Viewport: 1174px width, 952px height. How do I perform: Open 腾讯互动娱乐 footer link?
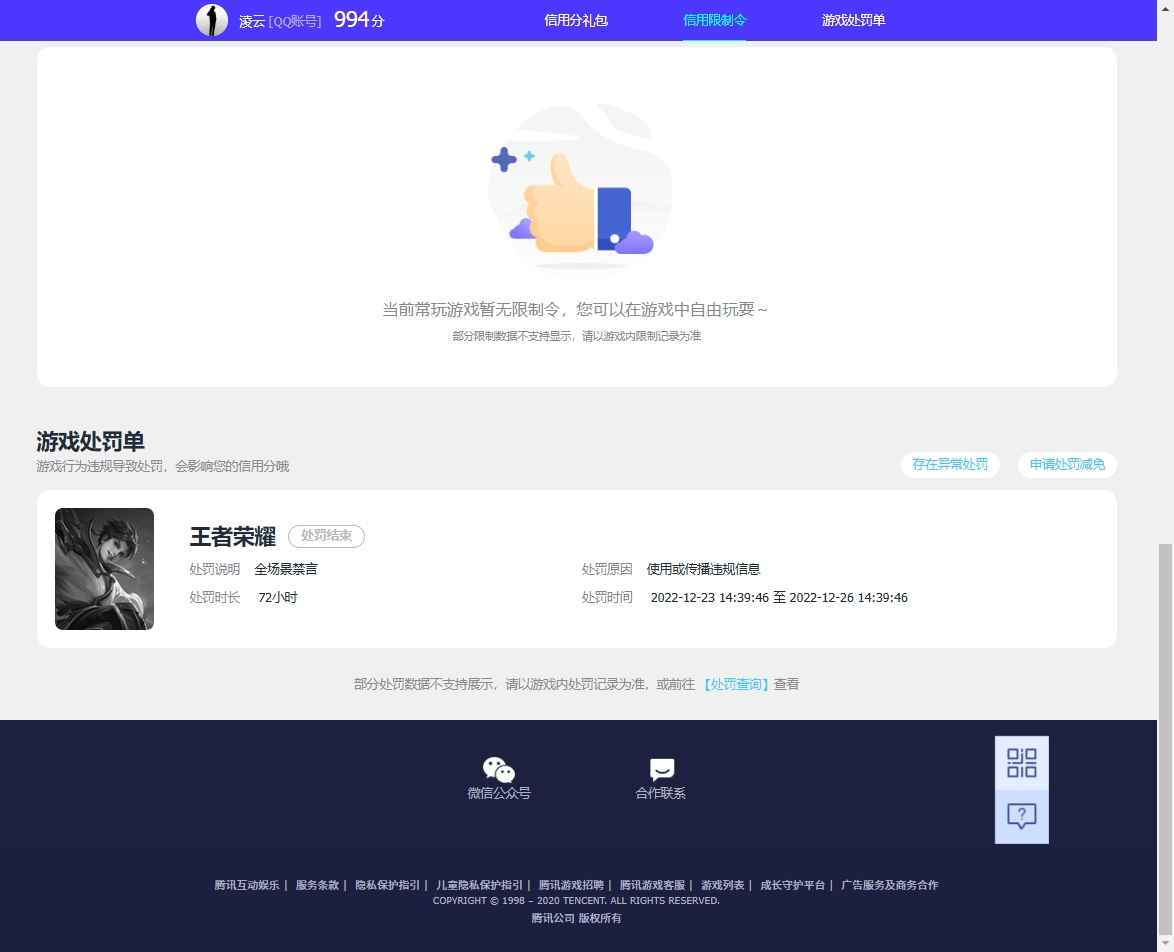pos(247,885)
